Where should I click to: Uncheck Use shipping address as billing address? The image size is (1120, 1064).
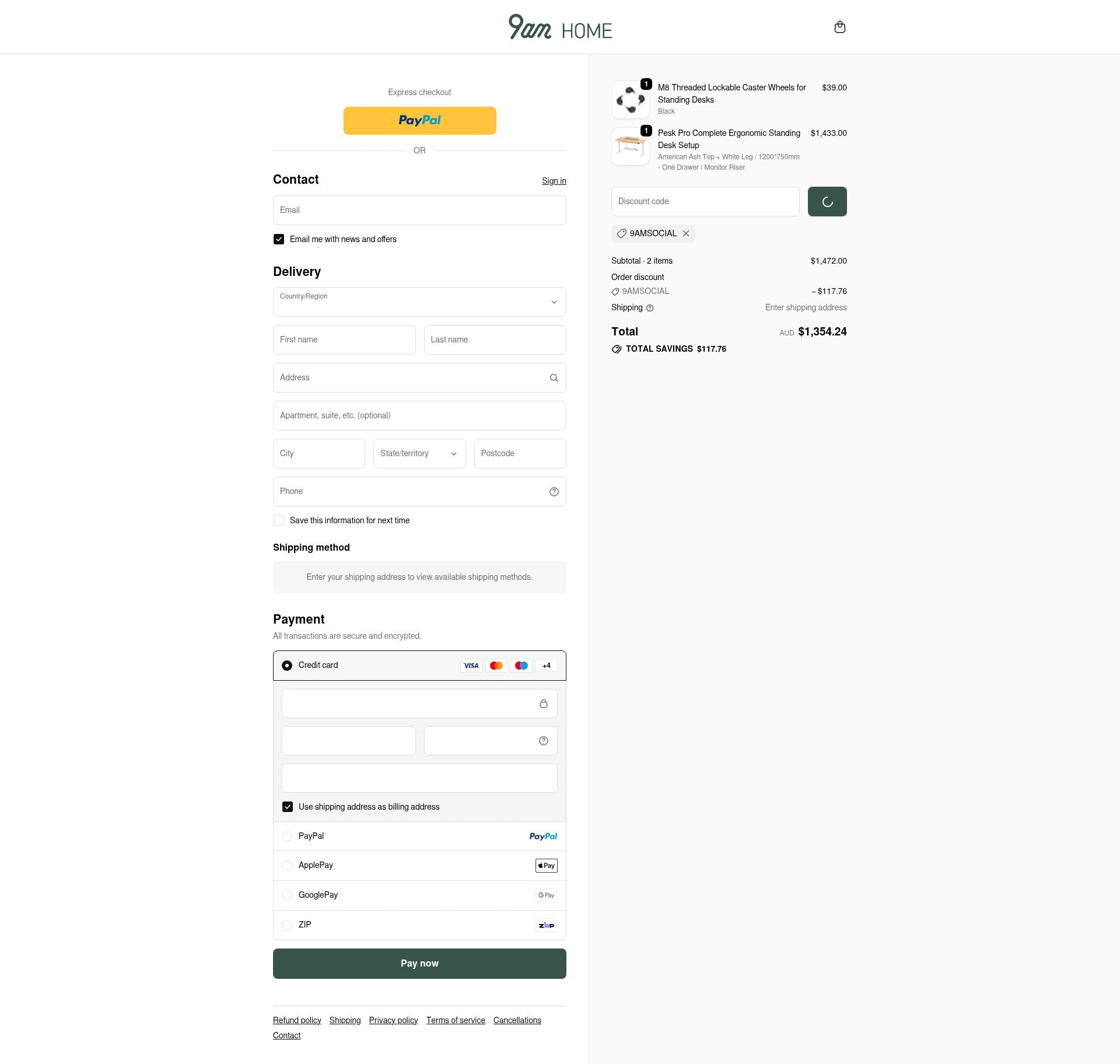point(288,807)
